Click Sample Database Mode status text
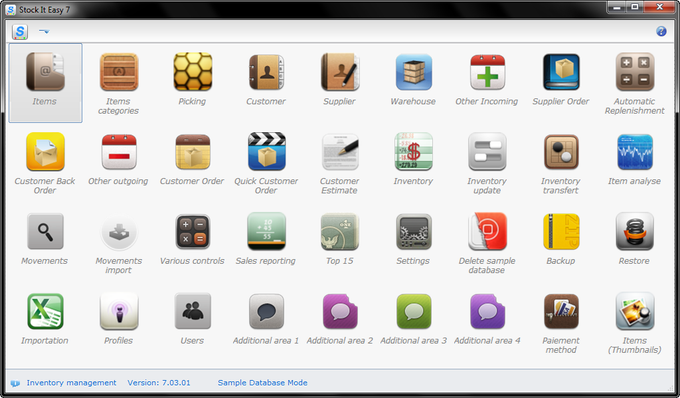 262,383
